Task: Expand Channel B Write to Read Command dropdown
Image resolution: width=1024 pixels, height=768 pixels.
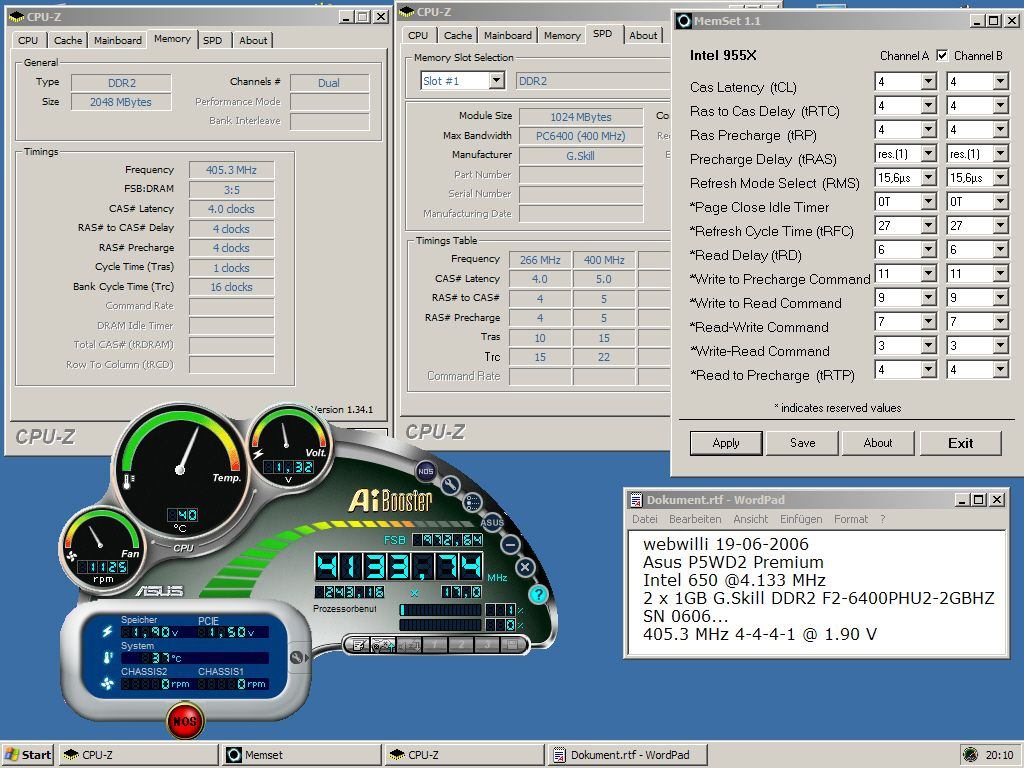Action: (x=1000, y=298)
